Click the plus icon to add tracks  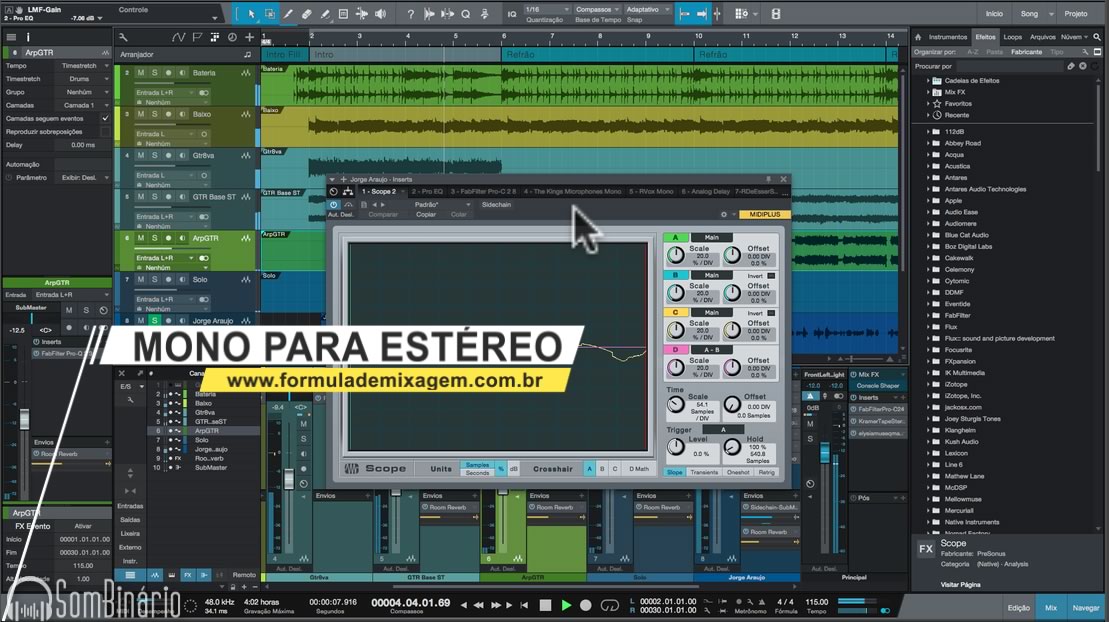click(250, 37)
